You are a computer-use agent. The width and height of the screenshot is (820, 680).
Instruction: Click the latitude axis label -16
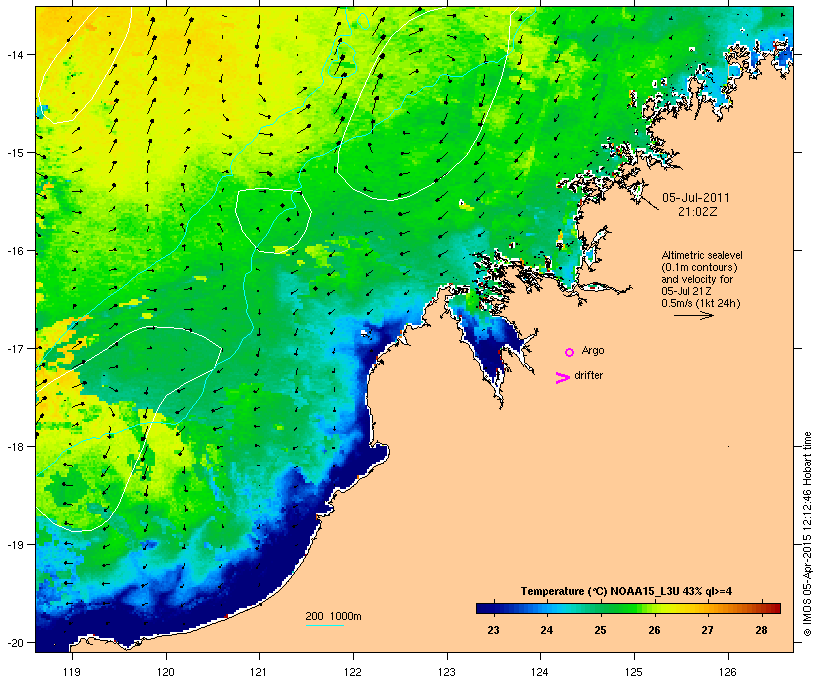(14, 251)
